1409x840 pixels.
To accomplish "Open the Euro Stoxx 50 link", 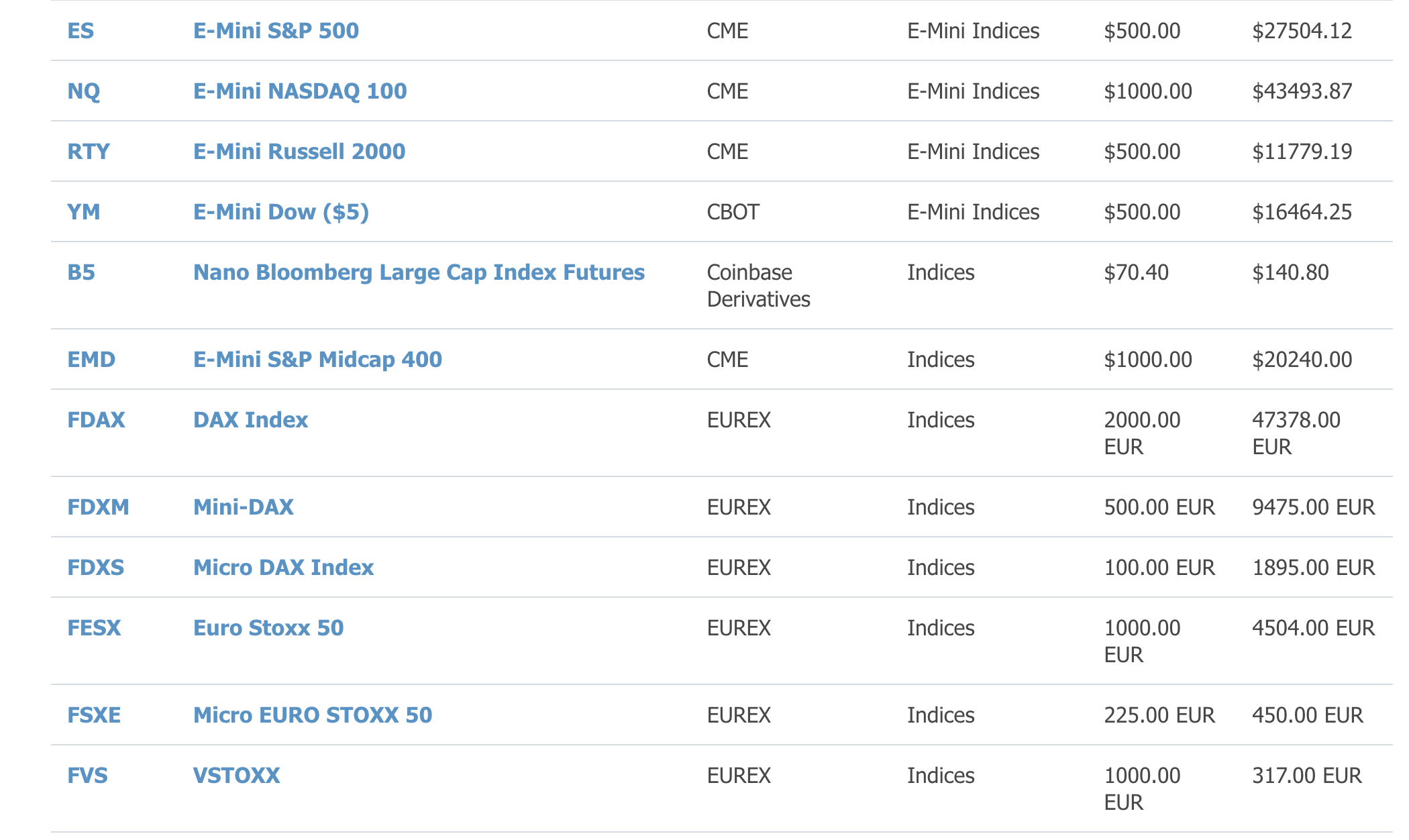I will pyautogui.click(x=268, y=628).
